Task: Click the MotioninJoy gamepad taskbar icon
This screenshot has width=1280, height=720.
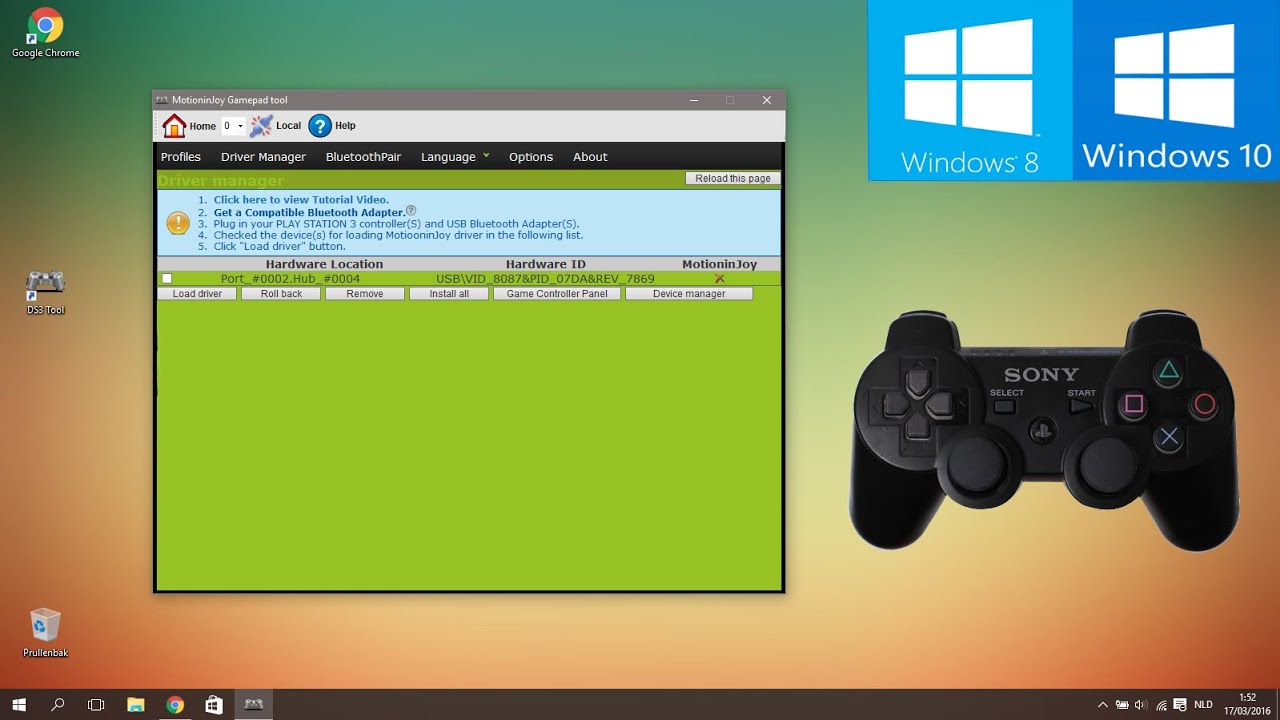Action: pos(254,704)
